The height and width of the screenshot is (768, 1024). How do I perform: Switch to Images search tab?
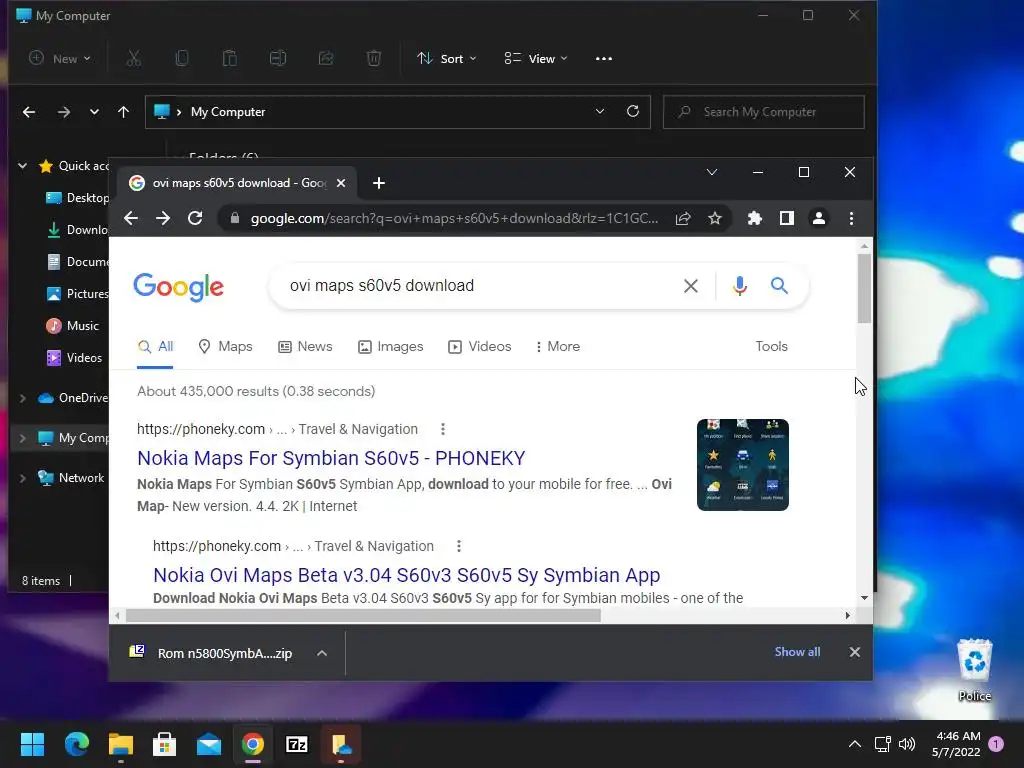391,347
